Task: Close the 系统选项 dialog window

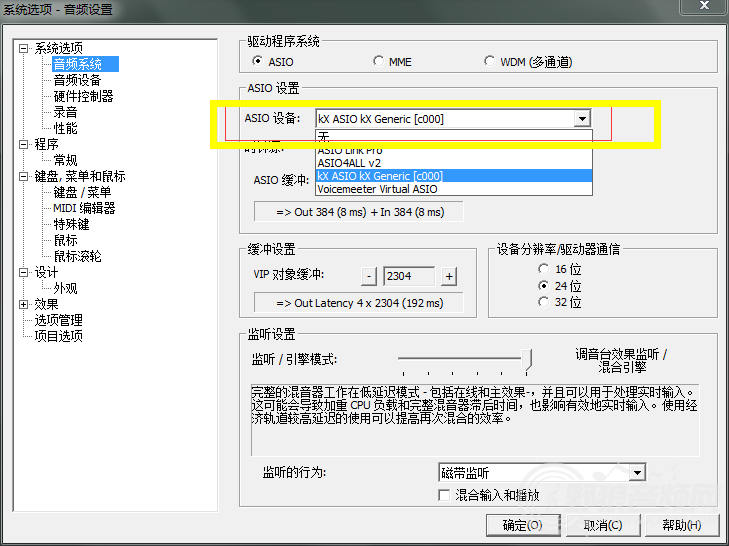Action: coord(704,6)
